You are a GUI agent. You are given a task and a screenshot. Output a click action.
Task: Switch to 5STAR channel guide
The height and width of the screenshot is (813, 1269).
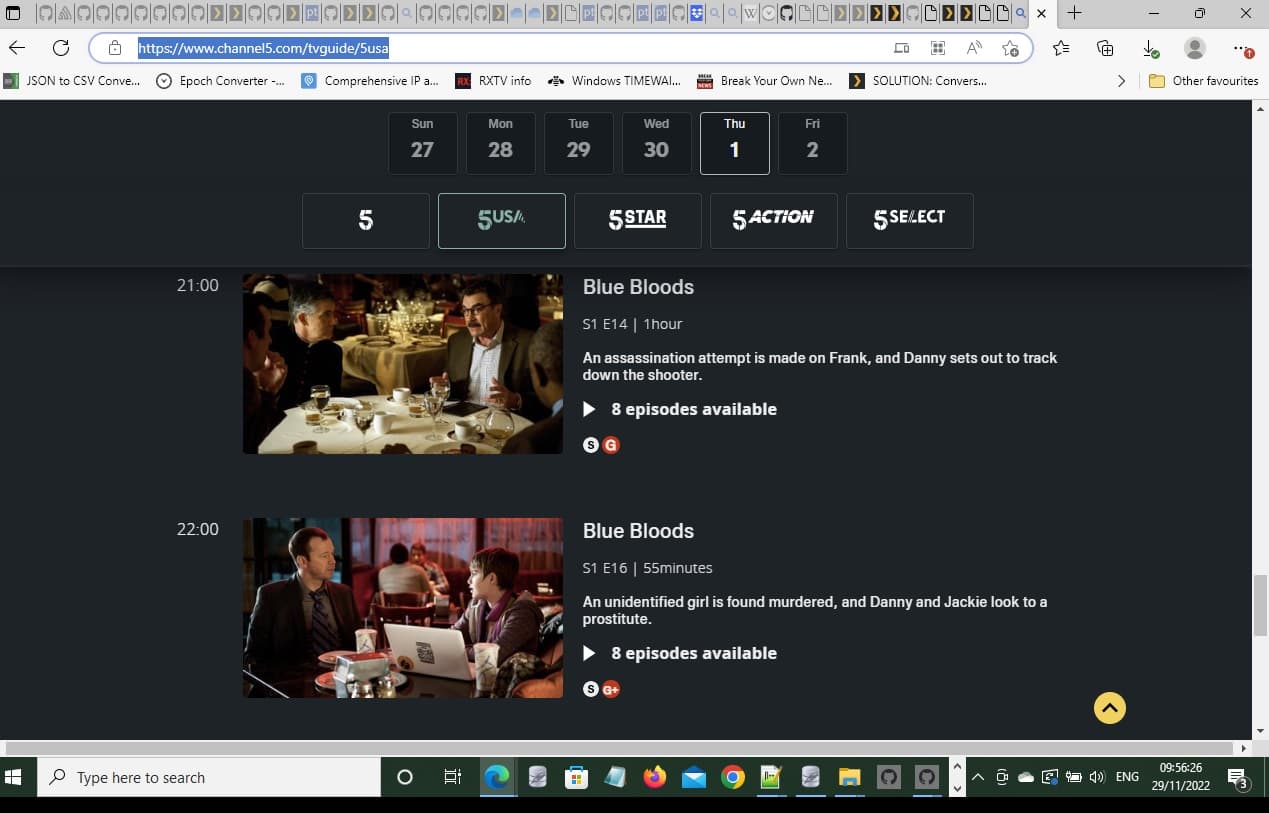(638, 220)
